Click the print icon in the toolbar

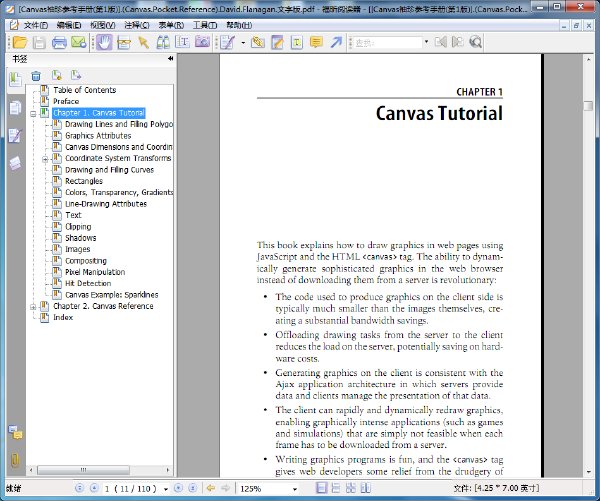tap(59, 42)
